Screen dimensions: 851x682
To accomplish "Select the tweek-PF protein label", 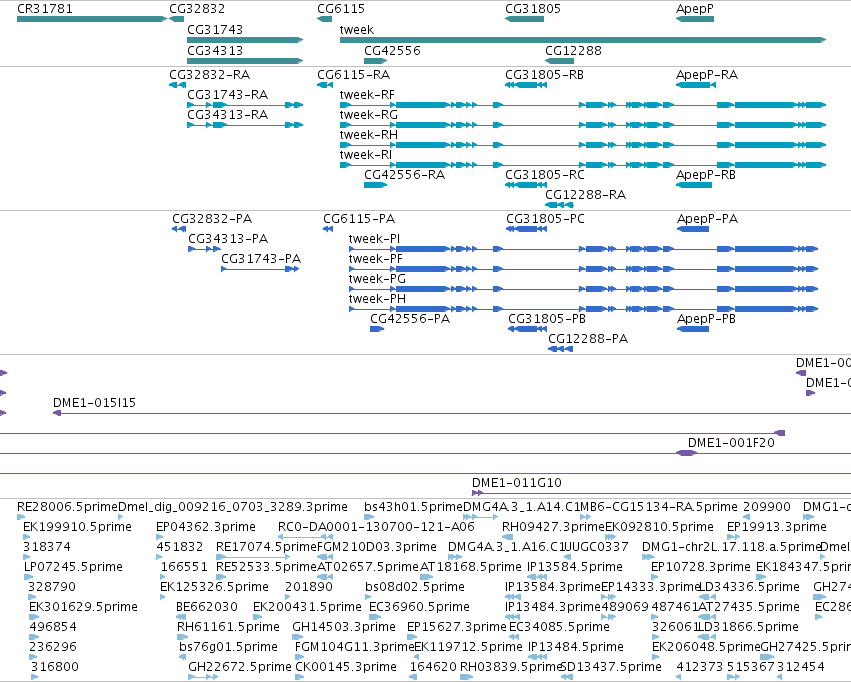I will point(376,259).
